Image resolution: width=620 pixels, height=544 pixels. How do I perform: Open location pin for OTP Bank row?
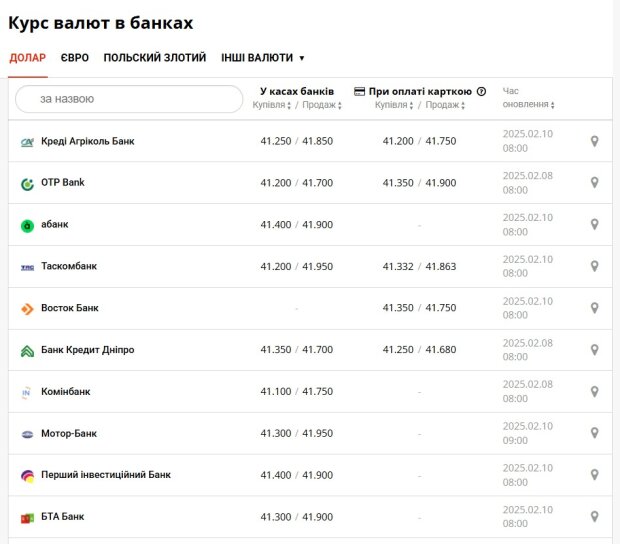pos(594,183)
